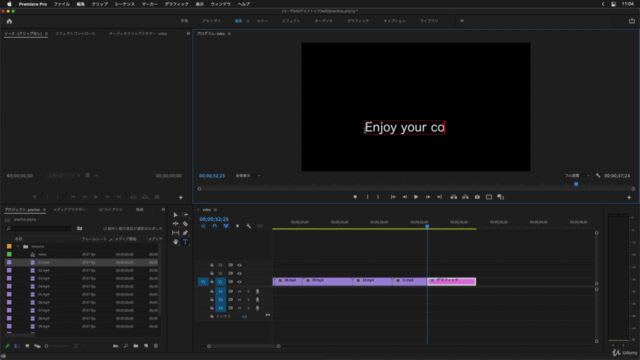Switch to カラー workspace tab
Image resolution: width=640 pixels, height=360 pixels.
262,21
